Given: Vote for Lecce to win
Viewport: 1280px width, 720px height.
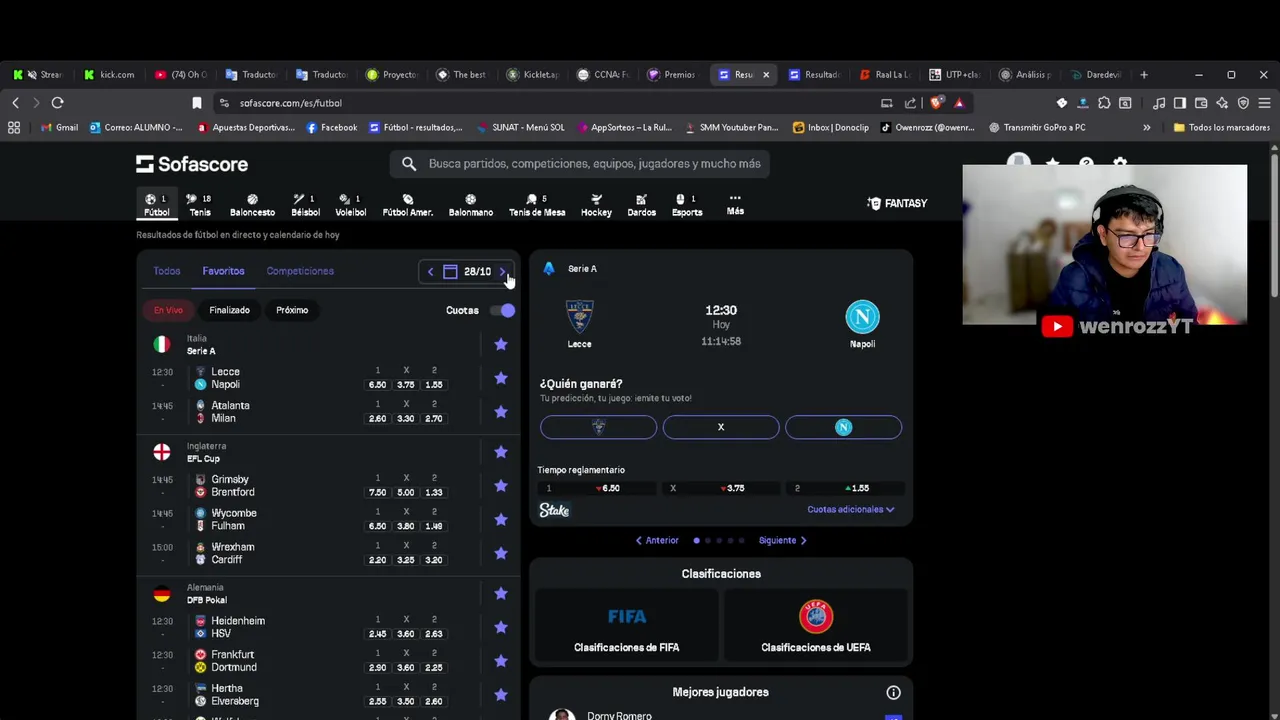Looking at the screenshot, I should coord(598,427).
